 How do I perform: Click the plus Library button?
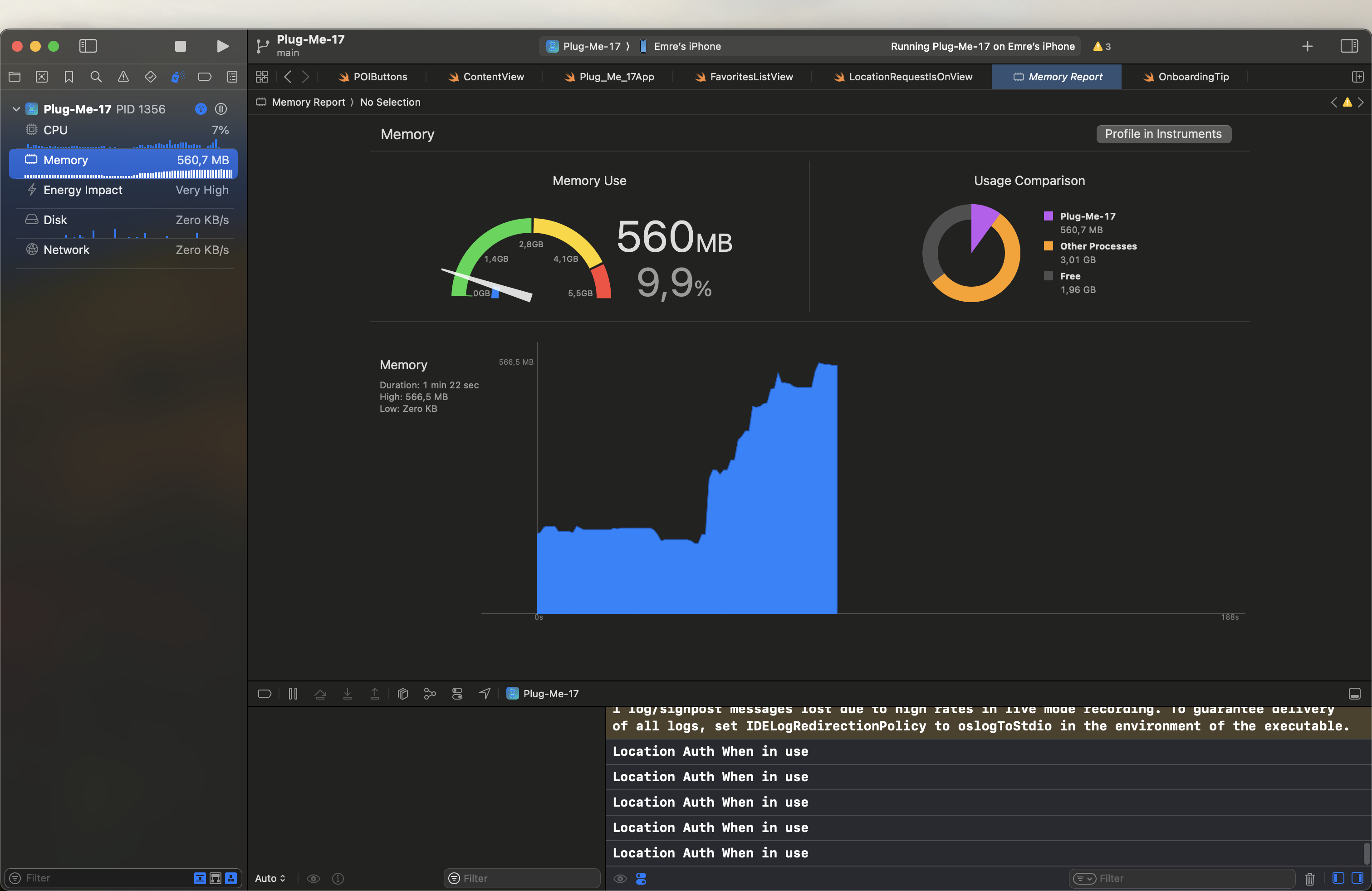pos(1308,46)
